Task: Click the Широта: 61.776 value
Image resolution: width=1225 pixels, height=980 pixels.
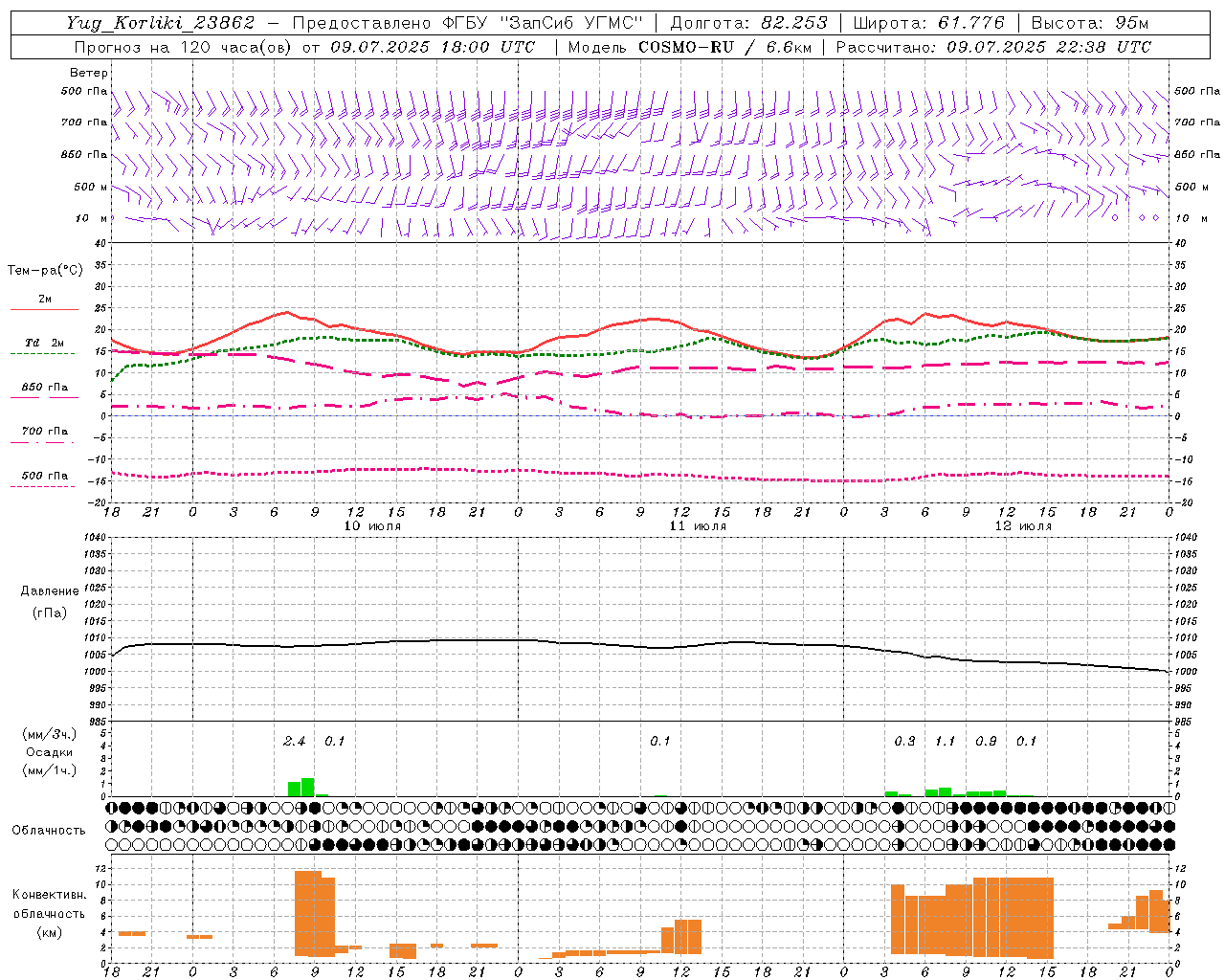Action: [928, 23]
